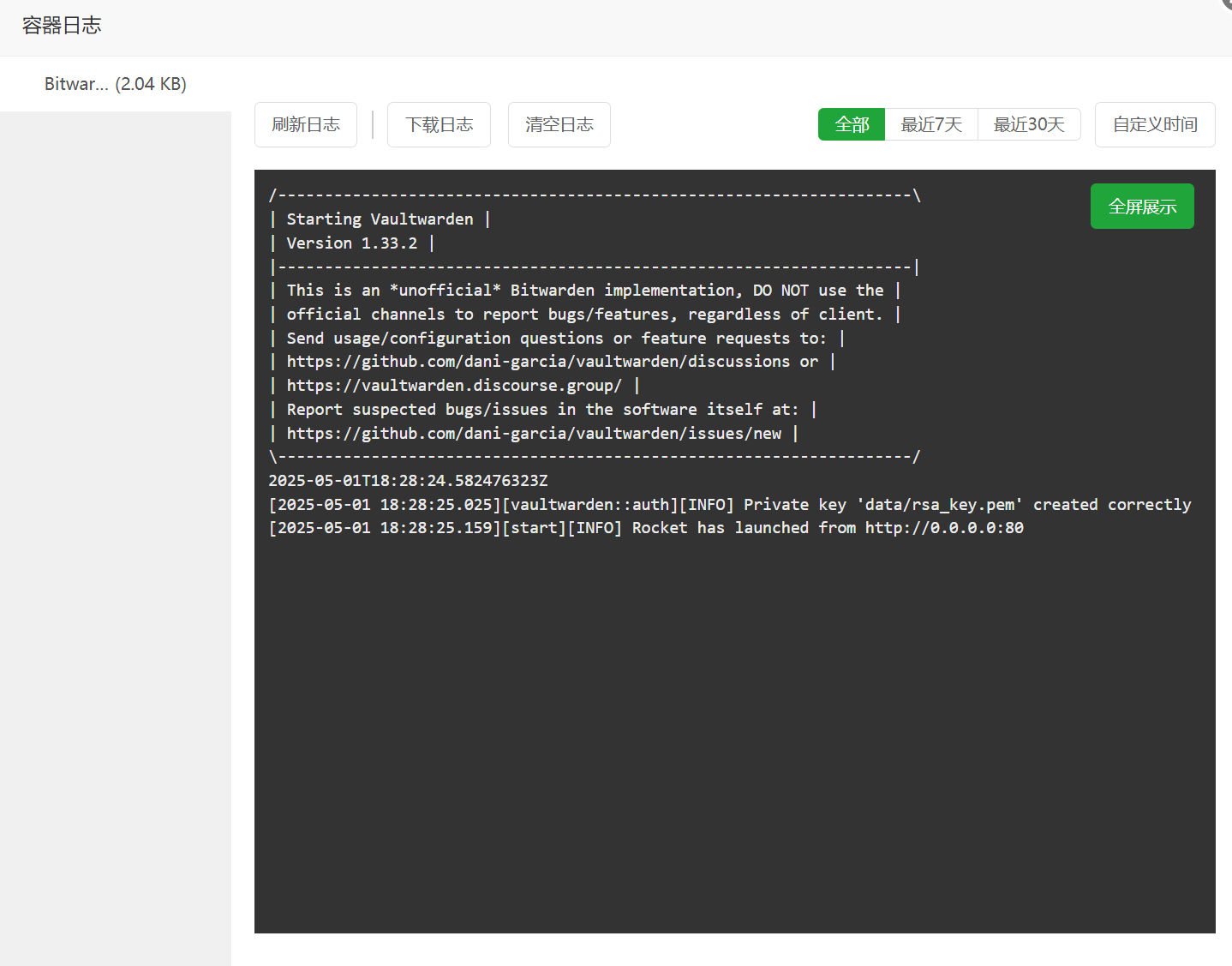The width and height of the screenshot is (1232, 966).
Task: Switch to the 最近30天 filter
Action: point(1029,124)
